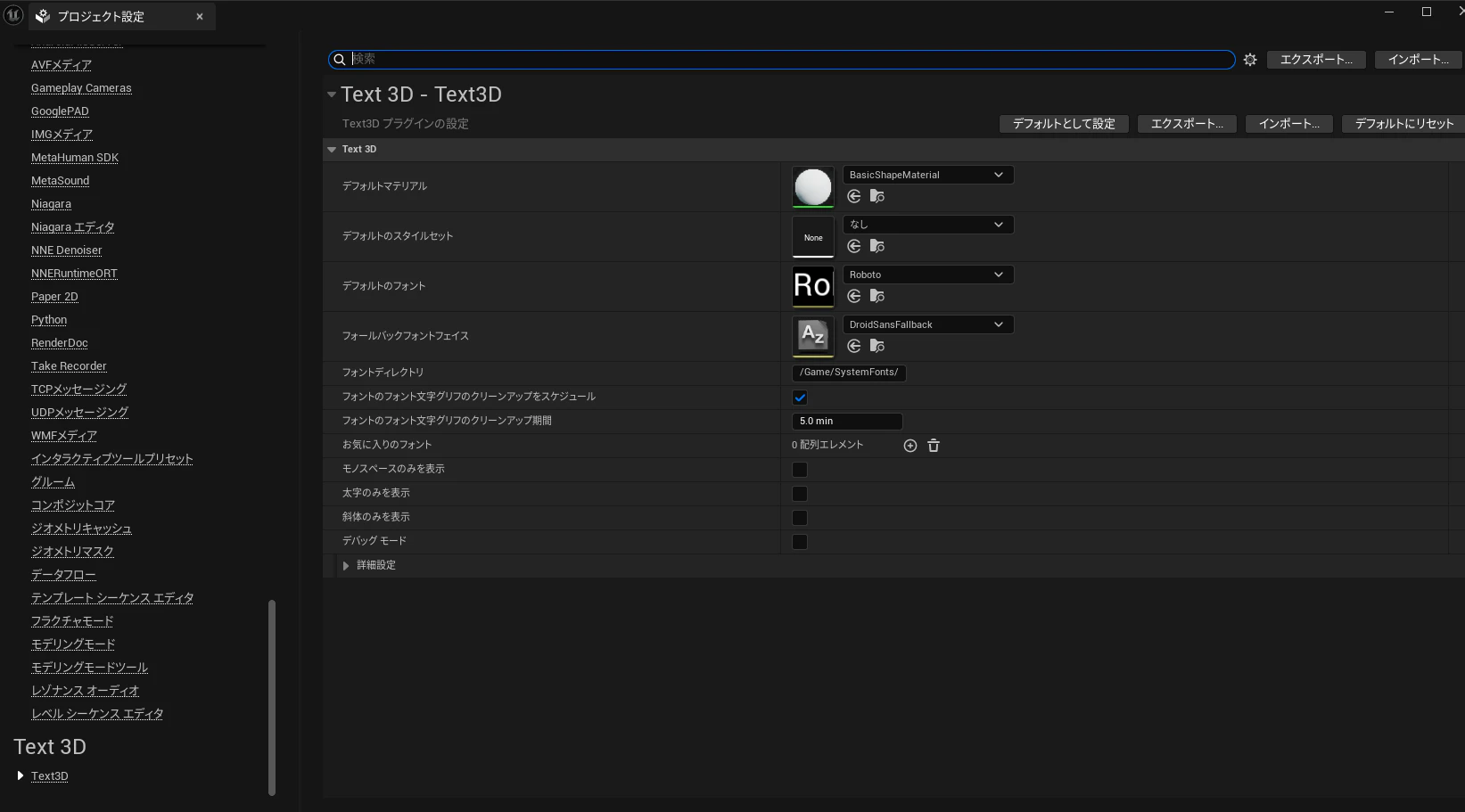
Task: Click the Roboto font thumbnail
Action: [813, 286]
